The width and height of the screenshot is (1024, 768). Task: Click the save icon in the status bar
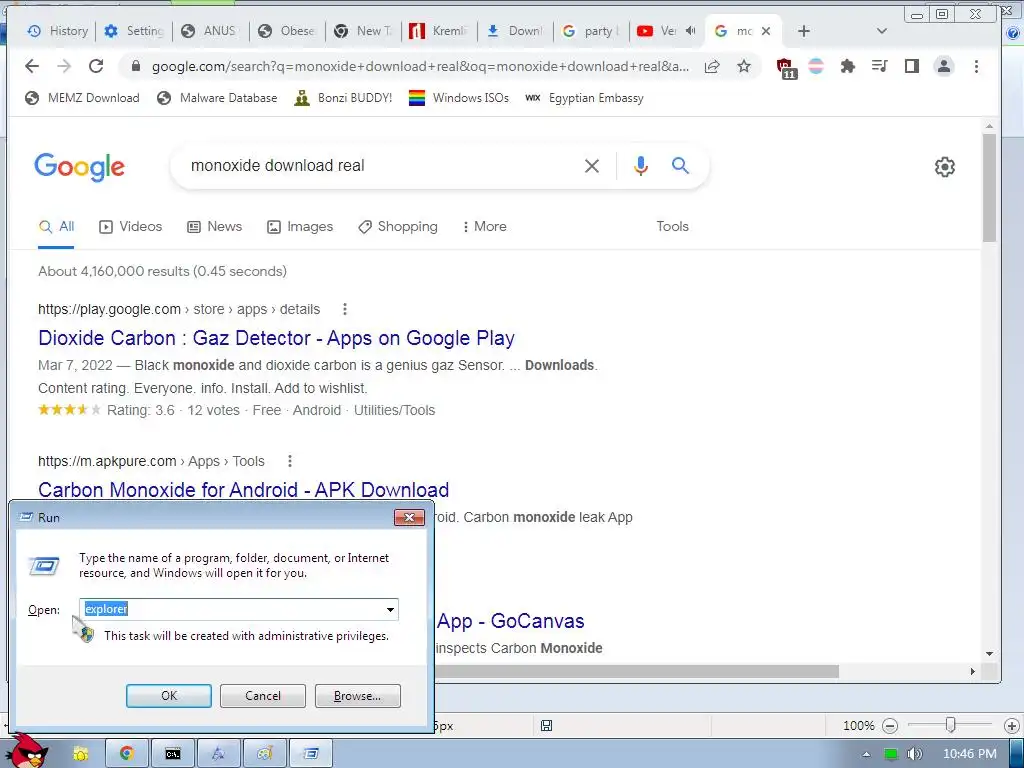(x=547, y=726)
